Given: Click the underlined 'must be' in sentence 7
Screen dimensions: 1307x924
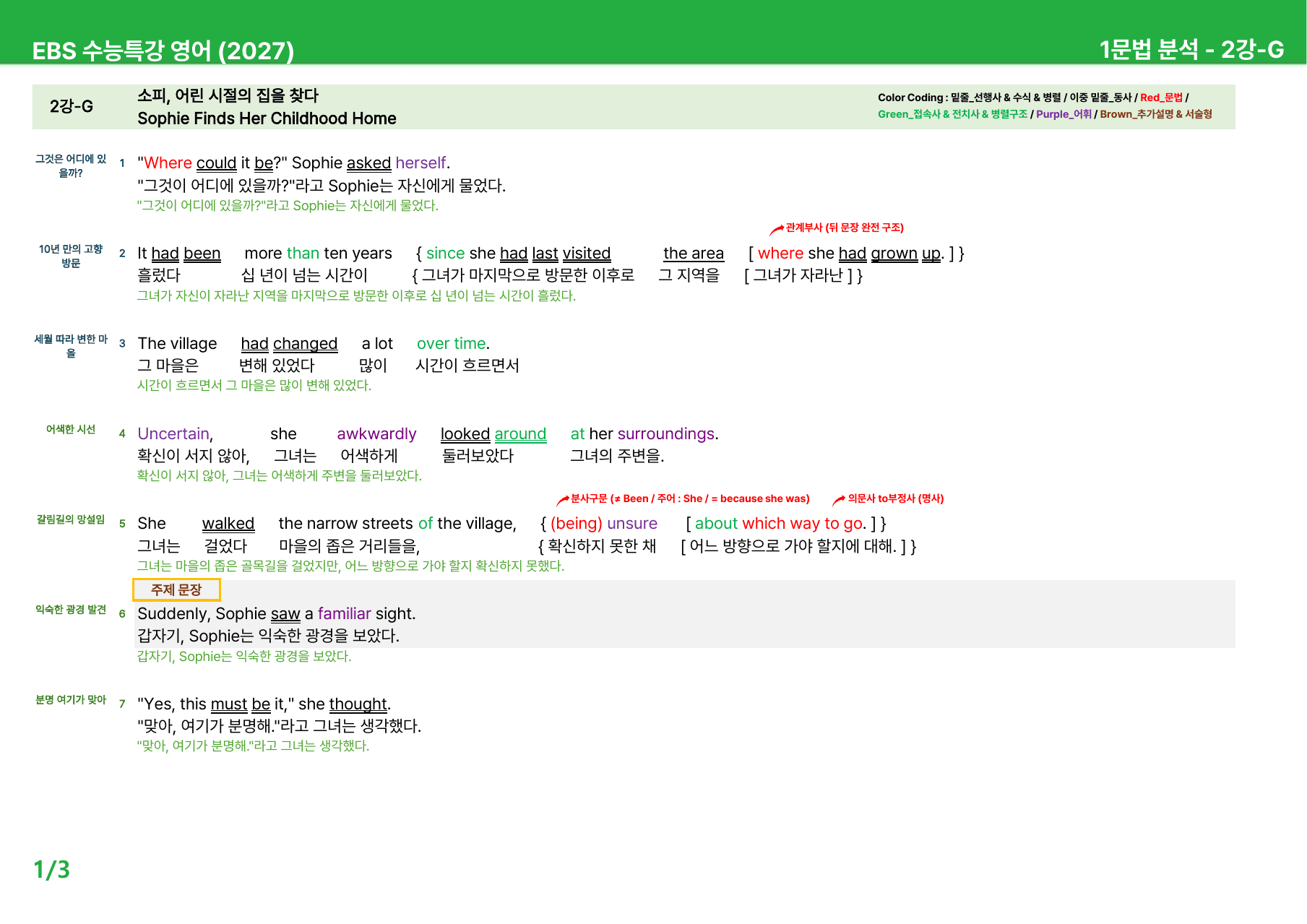Looking at the screenshot, I should click(241, 704).
